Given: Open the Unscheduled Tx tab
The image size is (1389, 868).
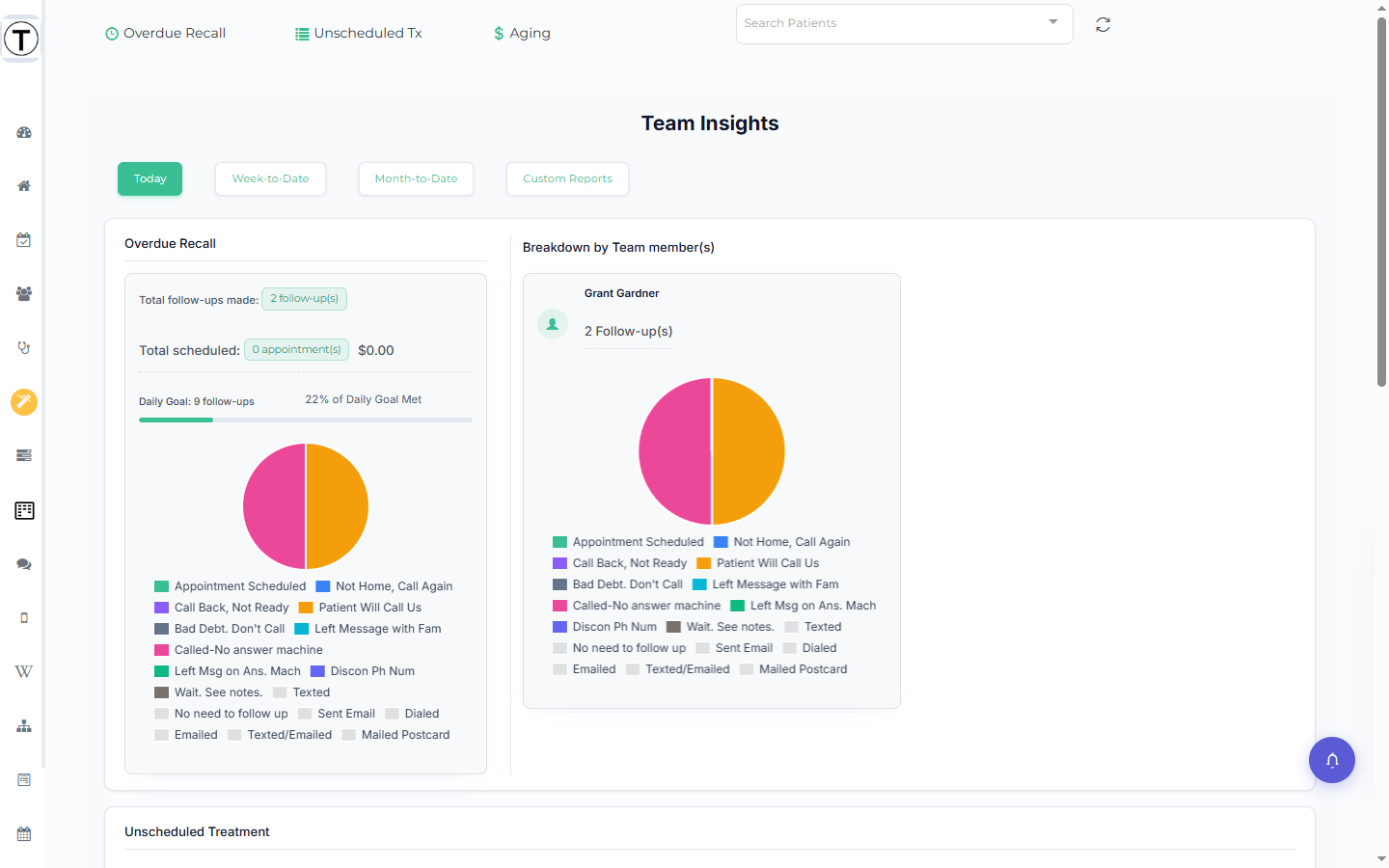Looking at the screenshot, I should [x=359, y=33].
